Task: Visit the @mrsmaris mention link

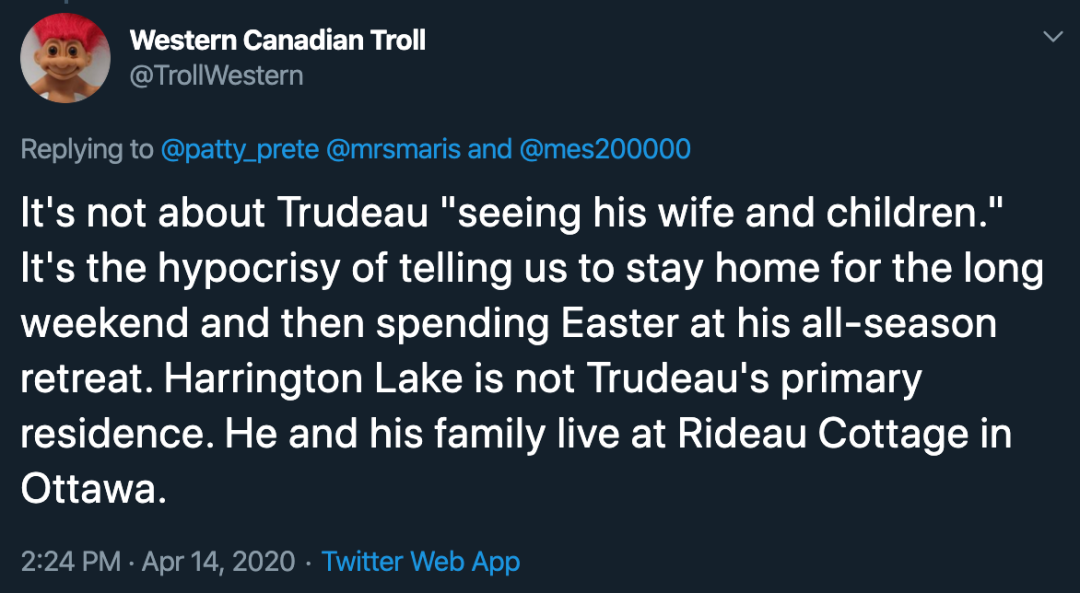Action: [394, 150]
